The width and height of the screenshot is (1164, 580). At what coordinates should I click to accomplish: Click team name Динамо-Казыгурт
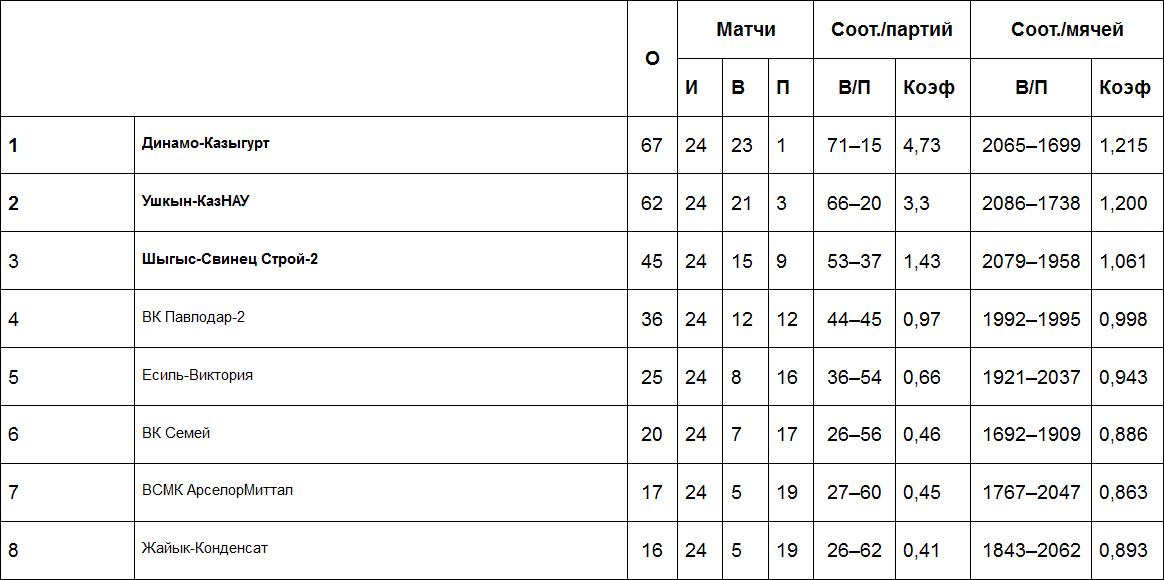click(206, 143)
